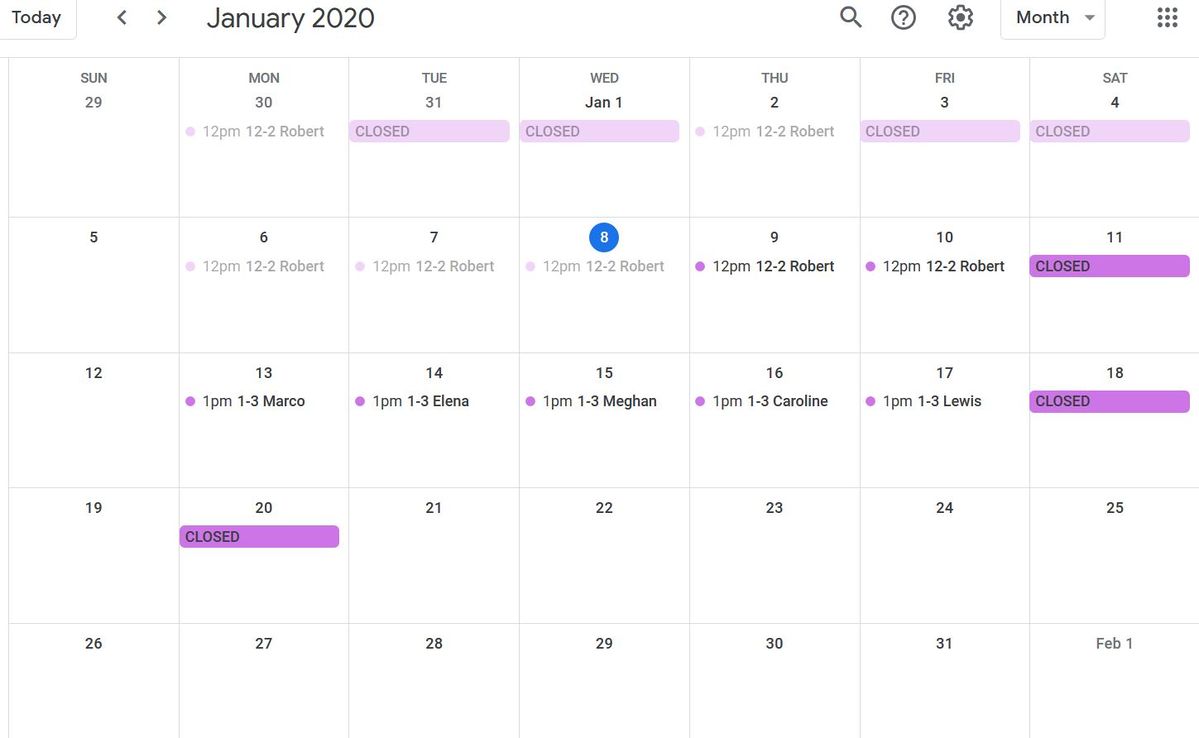Jump to Today

(37, 17)
